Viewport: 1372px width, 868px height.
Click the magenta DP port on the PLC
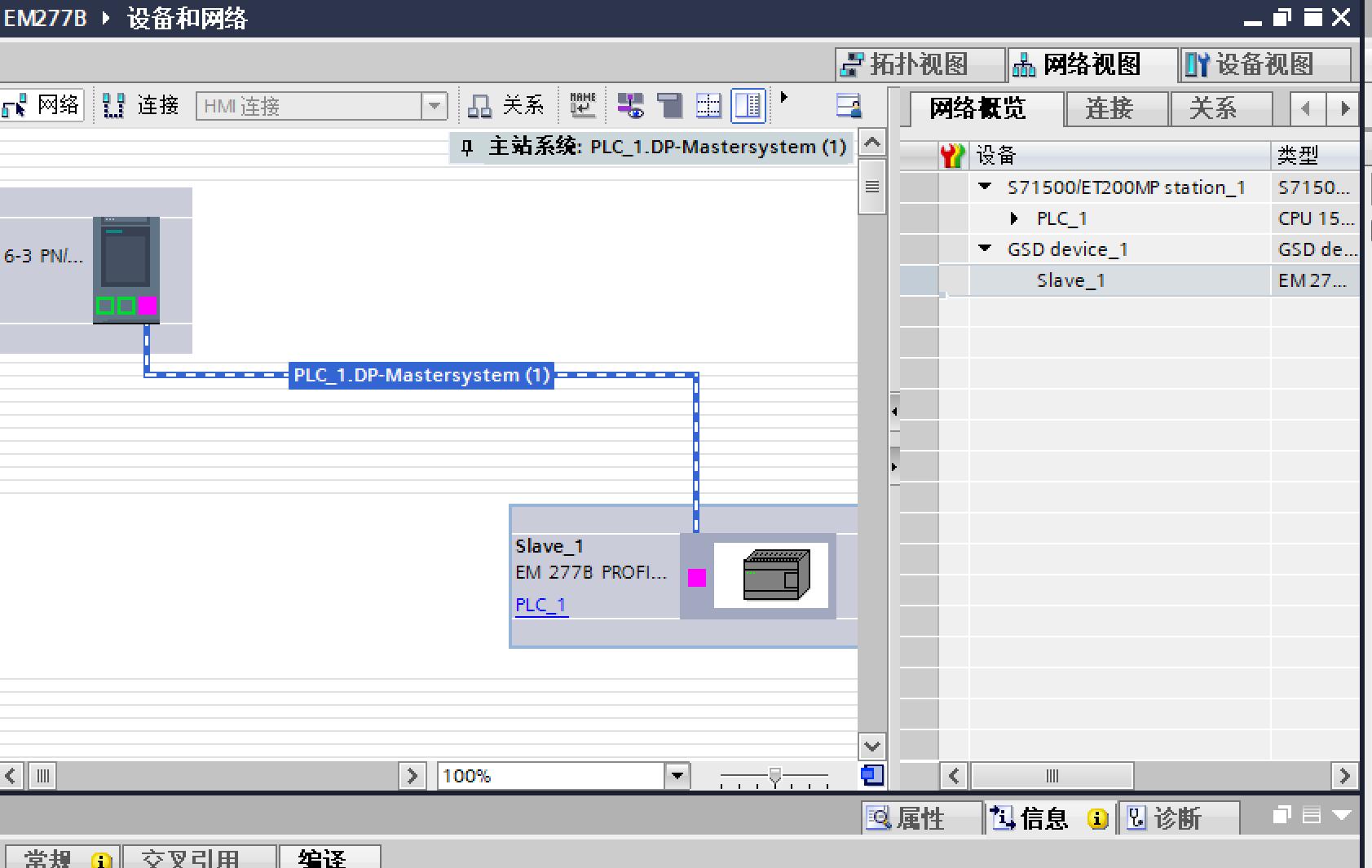pos(148,306)
